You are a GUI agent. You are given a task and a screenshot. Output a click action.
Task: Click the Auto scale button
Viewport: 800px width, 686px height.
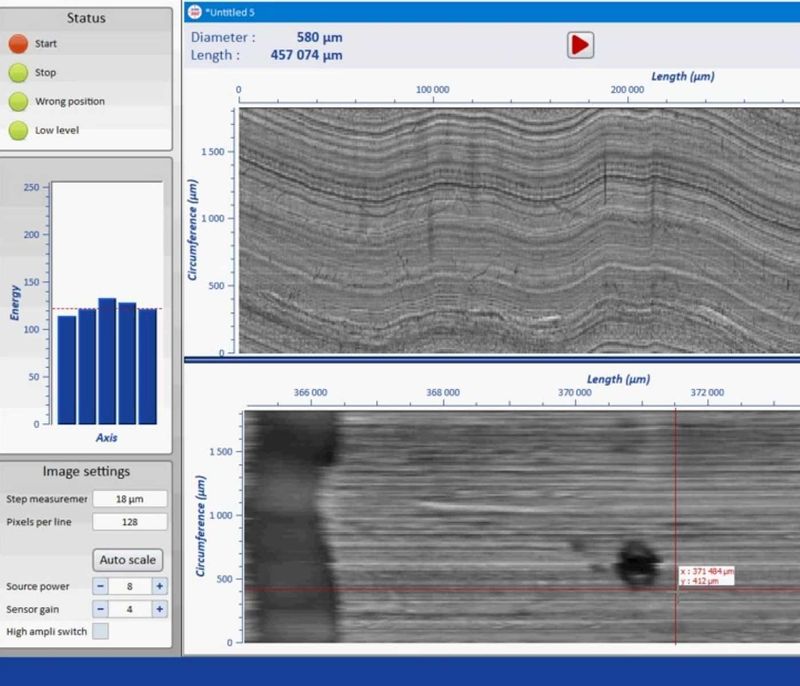tap(129, 560)
